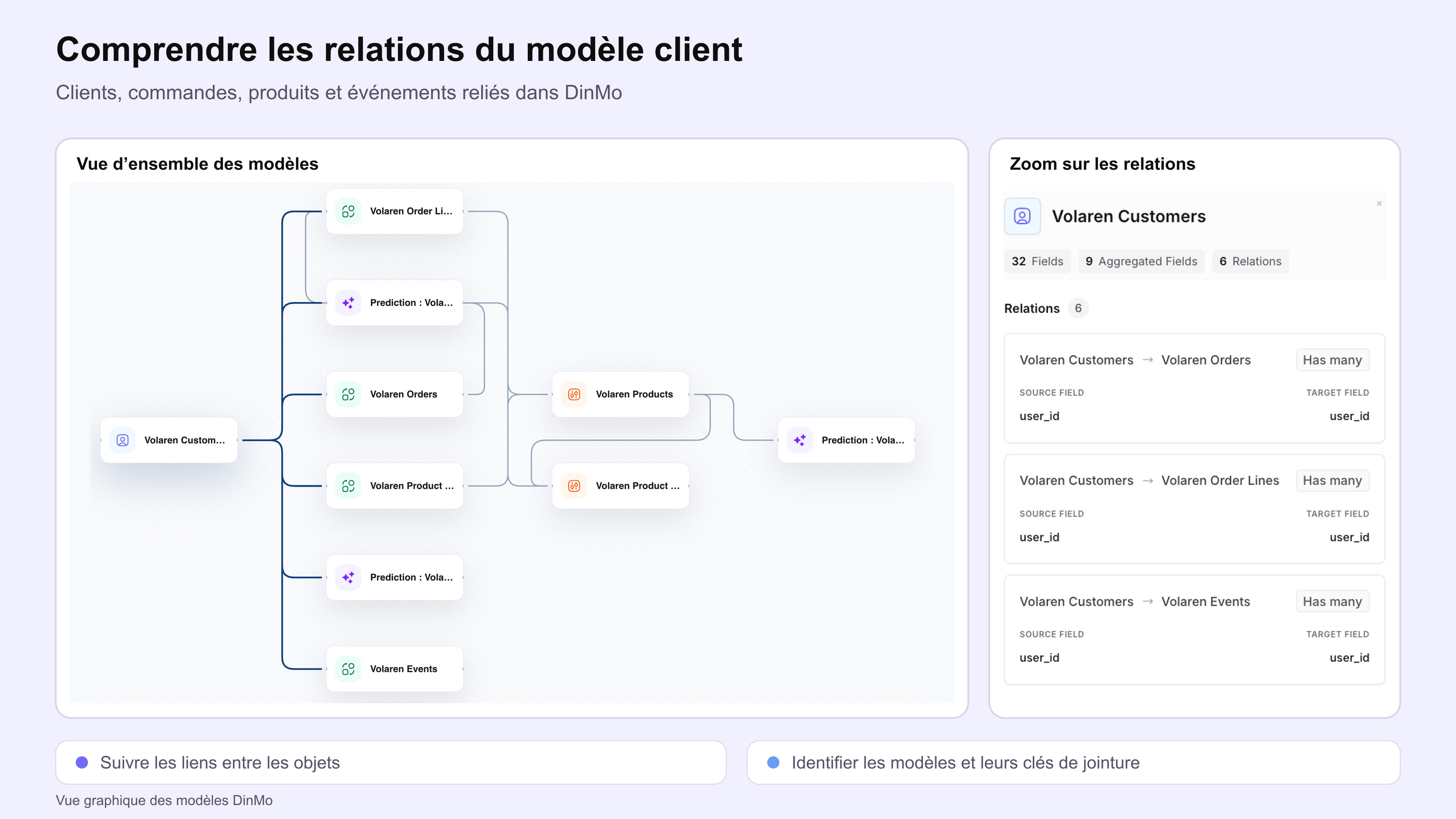
Task: Click the Volaren Events node icon
Action: click(348, 669)
